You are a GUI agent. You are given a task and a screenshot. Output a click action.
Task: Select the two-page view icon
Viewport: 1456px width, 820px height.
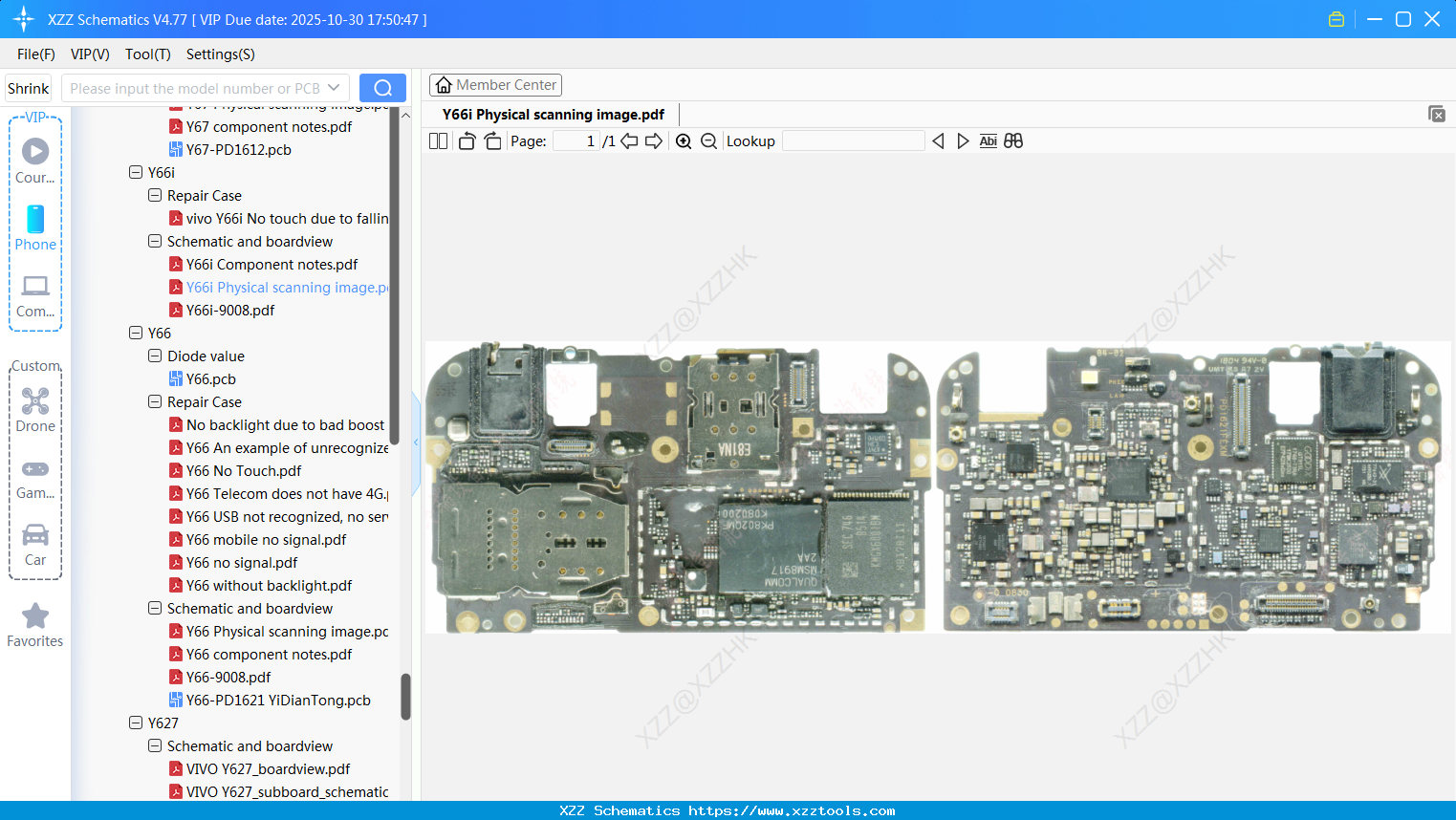click(437, 140)
